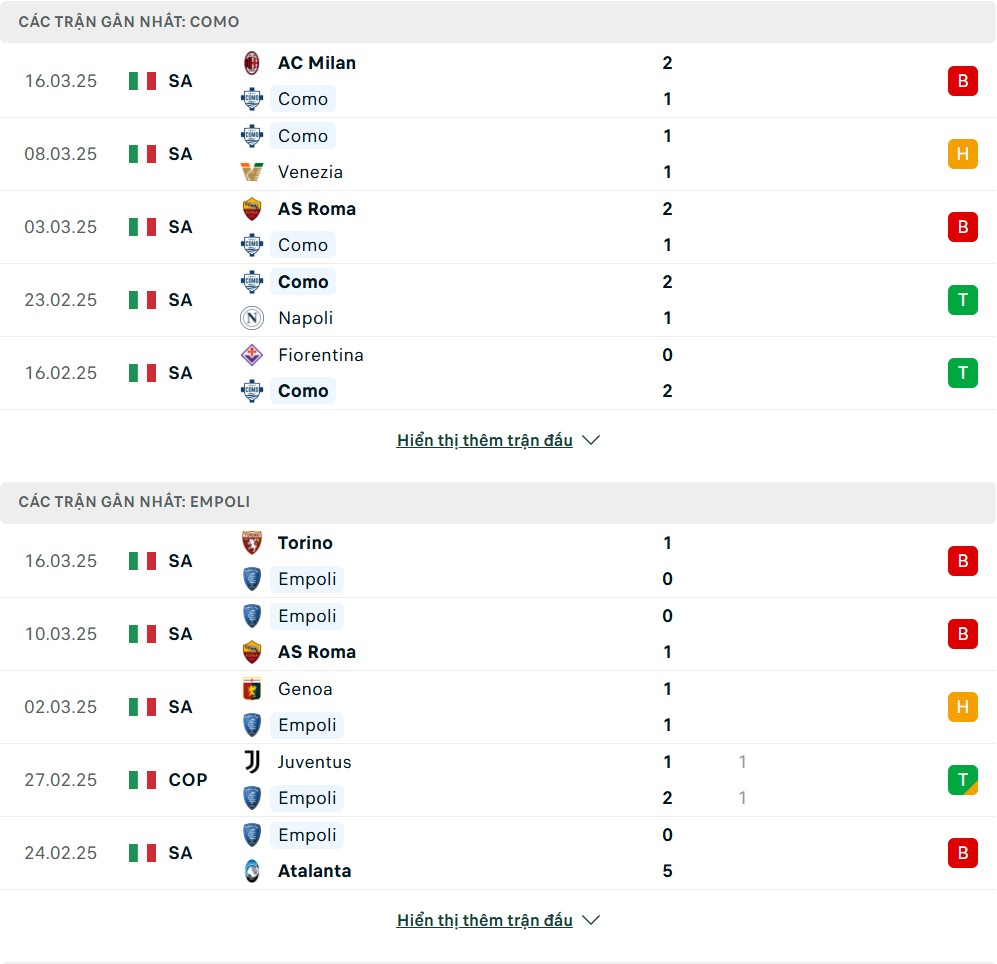Click the red B badge for AC Milan match
The width and height of the screenshot is (997, 964).
(x=963, y=81)
